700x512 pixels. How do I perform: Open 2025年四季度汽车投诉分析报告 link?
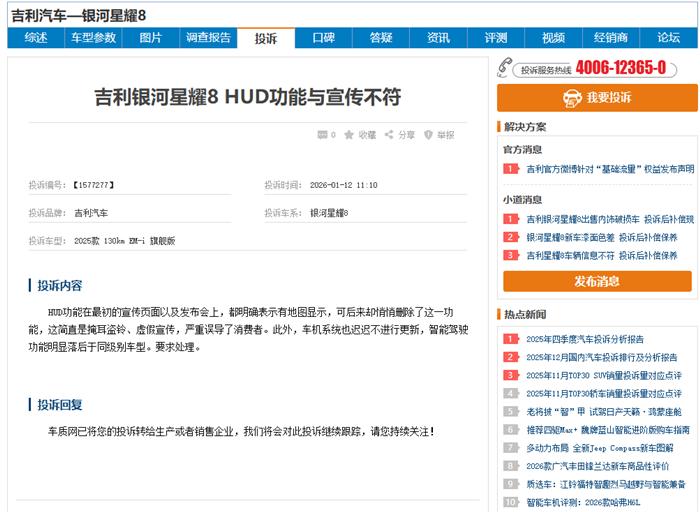(585, 339)
